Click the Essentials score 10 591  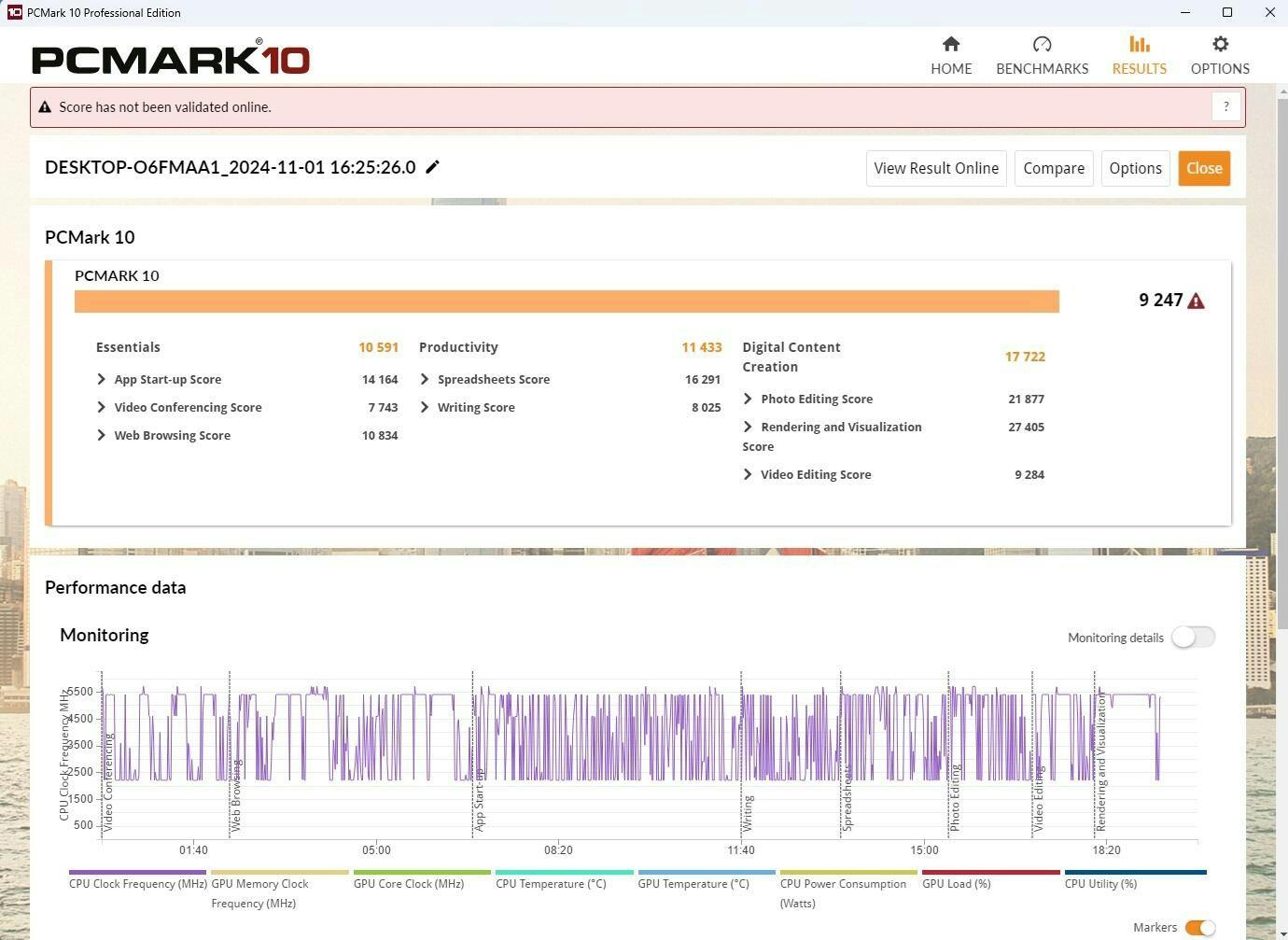tap(378, 347)
